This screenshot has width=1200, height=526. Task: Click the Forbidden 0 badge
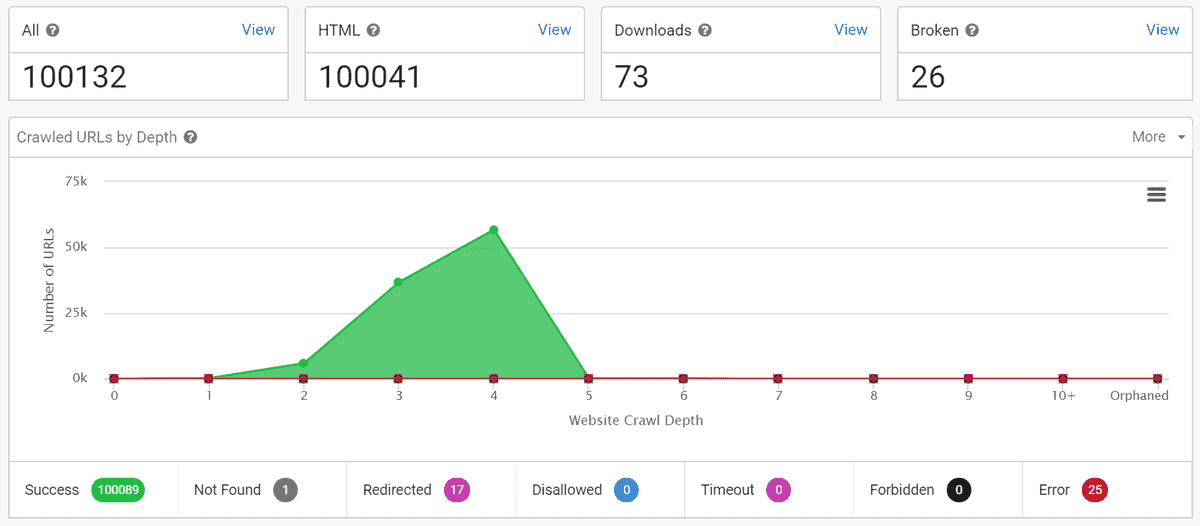point(958,490)
